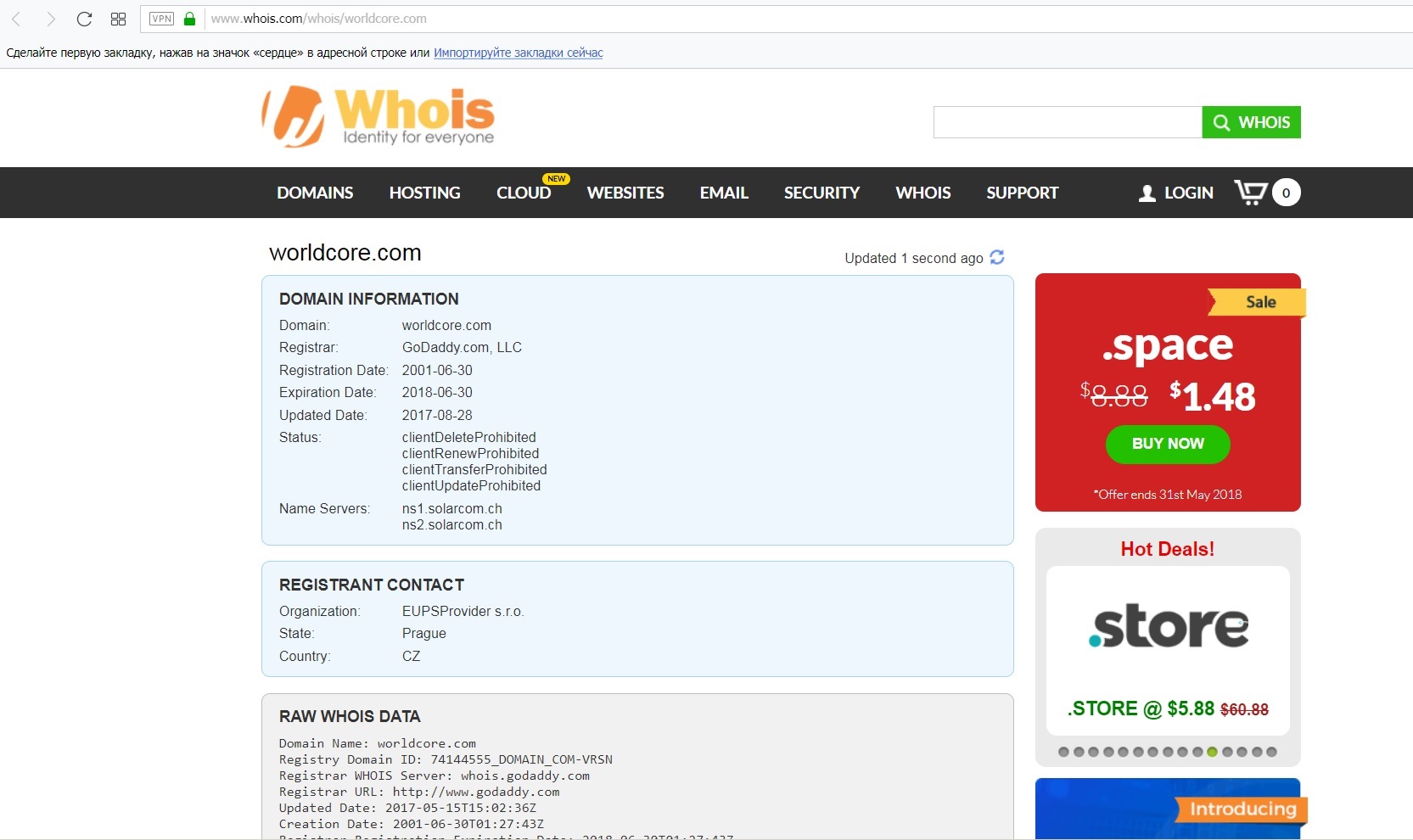
Task: Open the speed dial grid icon
Action: (x=119, y=19)
